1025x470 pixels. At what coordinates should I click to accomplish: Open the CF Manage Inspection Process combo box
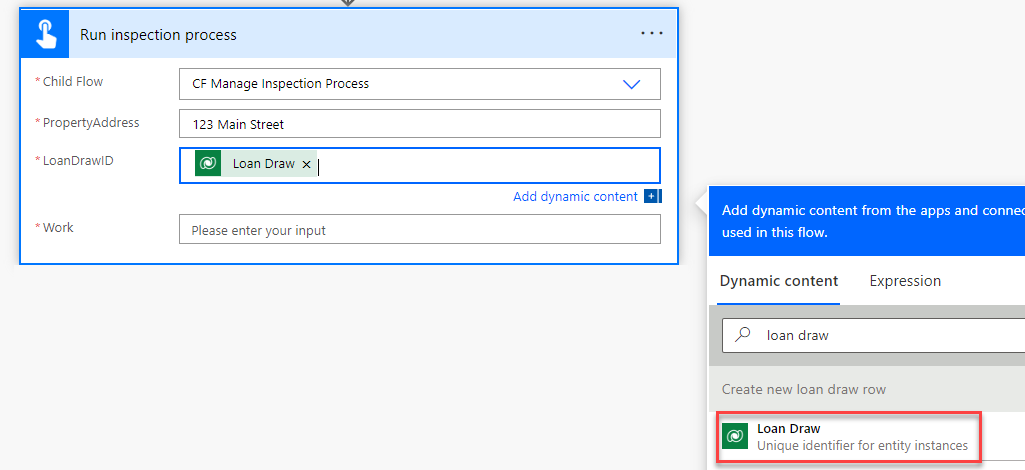400,84
